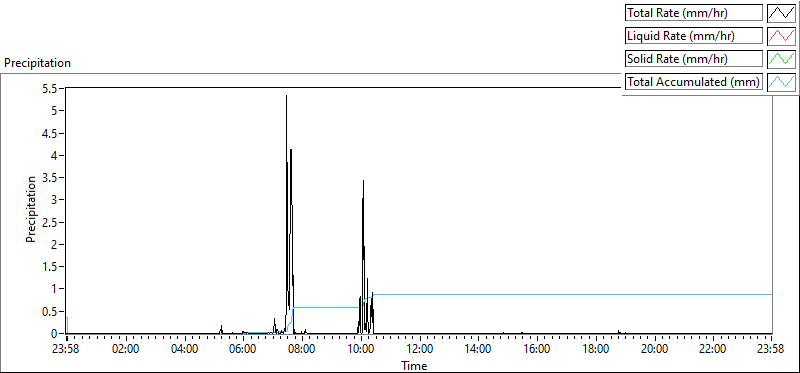Click the 20:00 time axis label
The width and height of the screenshot is (800, 373).
[655, 350]
